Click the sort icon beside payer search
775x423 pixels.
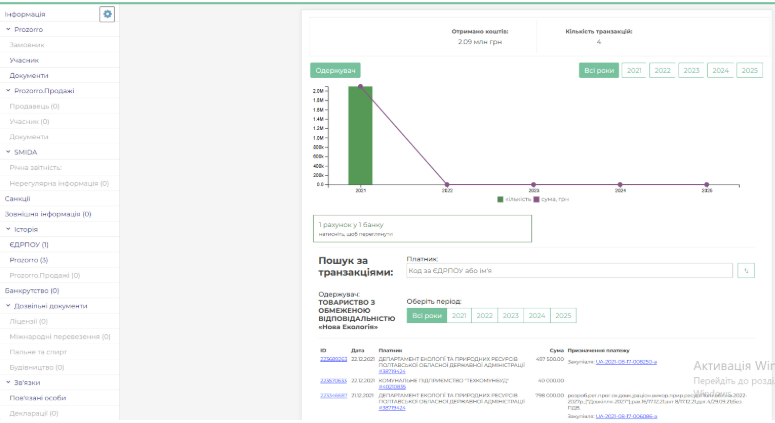pos(744,270)
